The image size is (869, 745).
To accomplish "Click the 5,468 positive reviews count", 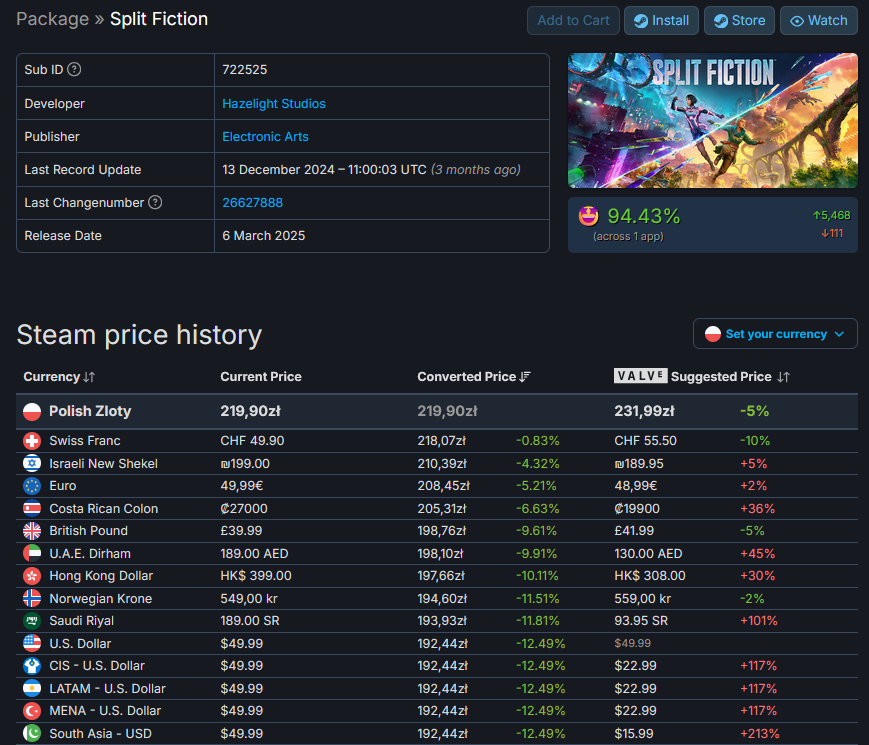I will click(831, 215).
